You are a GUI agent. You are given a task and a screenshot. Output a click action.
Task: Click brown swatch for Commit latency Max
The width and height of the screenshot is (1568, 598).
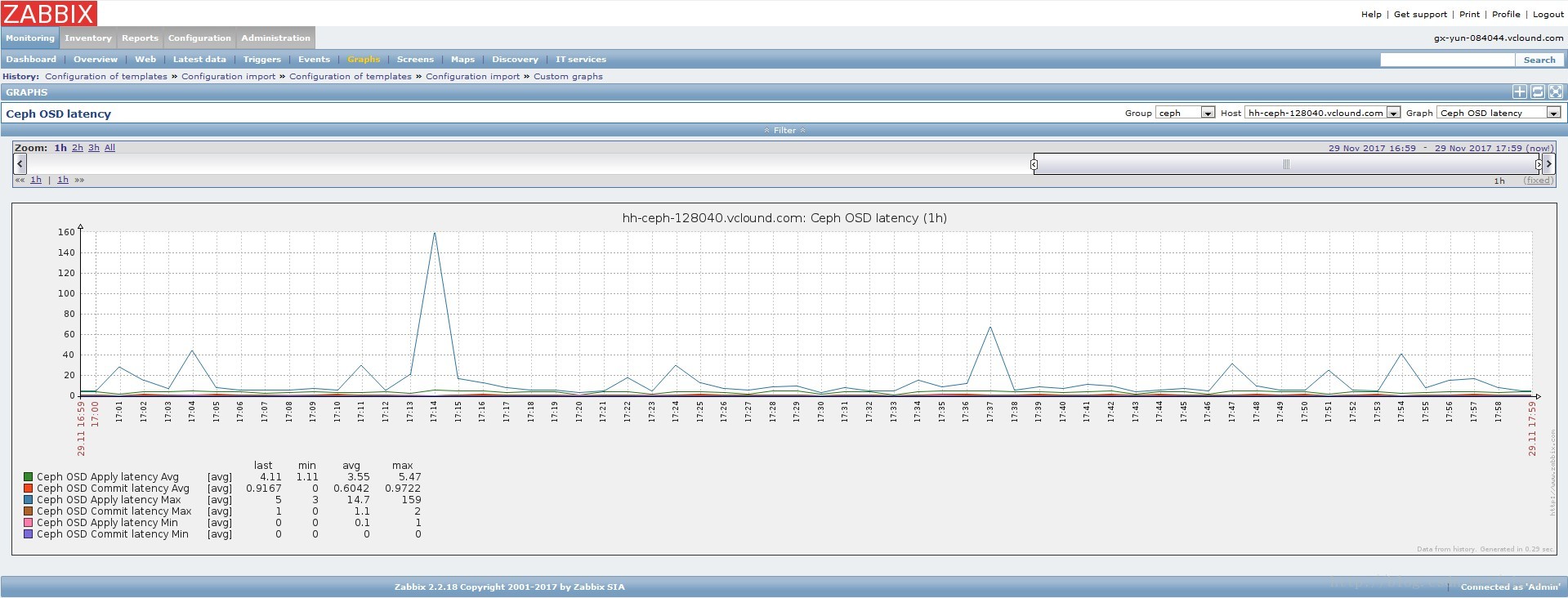(28, 511)
